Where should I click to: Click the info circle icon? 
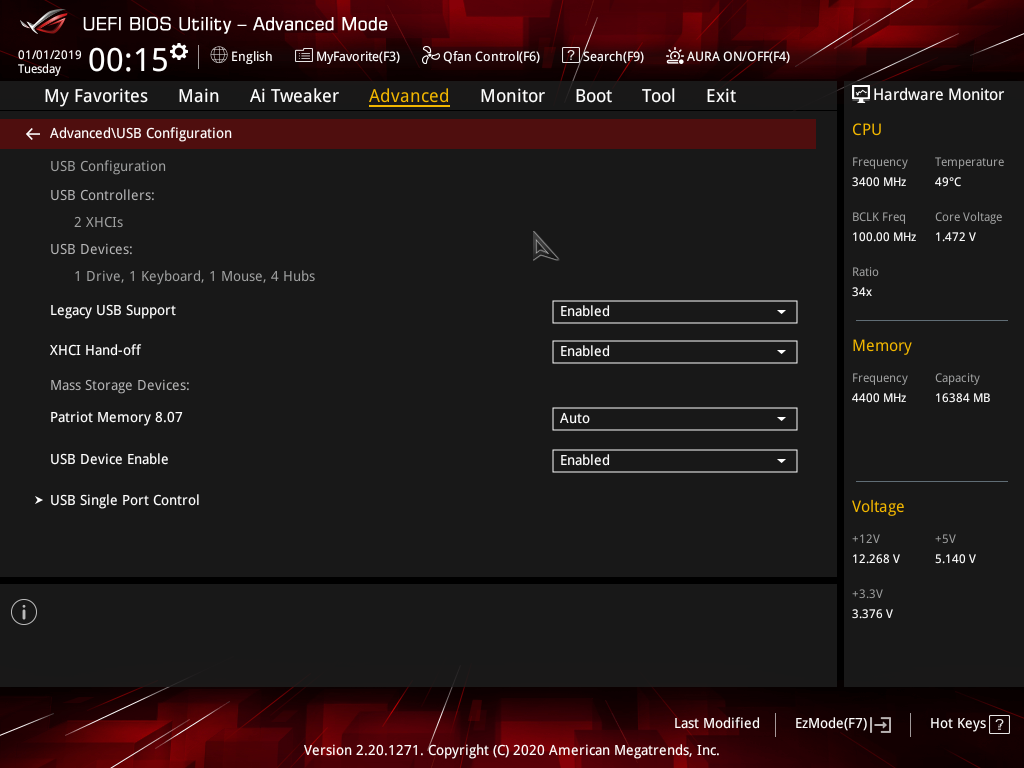[x=24, y=612]
